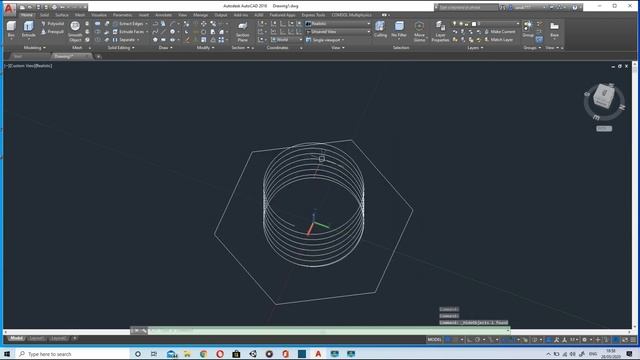This screenshot has width=640, height=360.
Task: Click the clean screen status icon
Action: pos(625,340)
